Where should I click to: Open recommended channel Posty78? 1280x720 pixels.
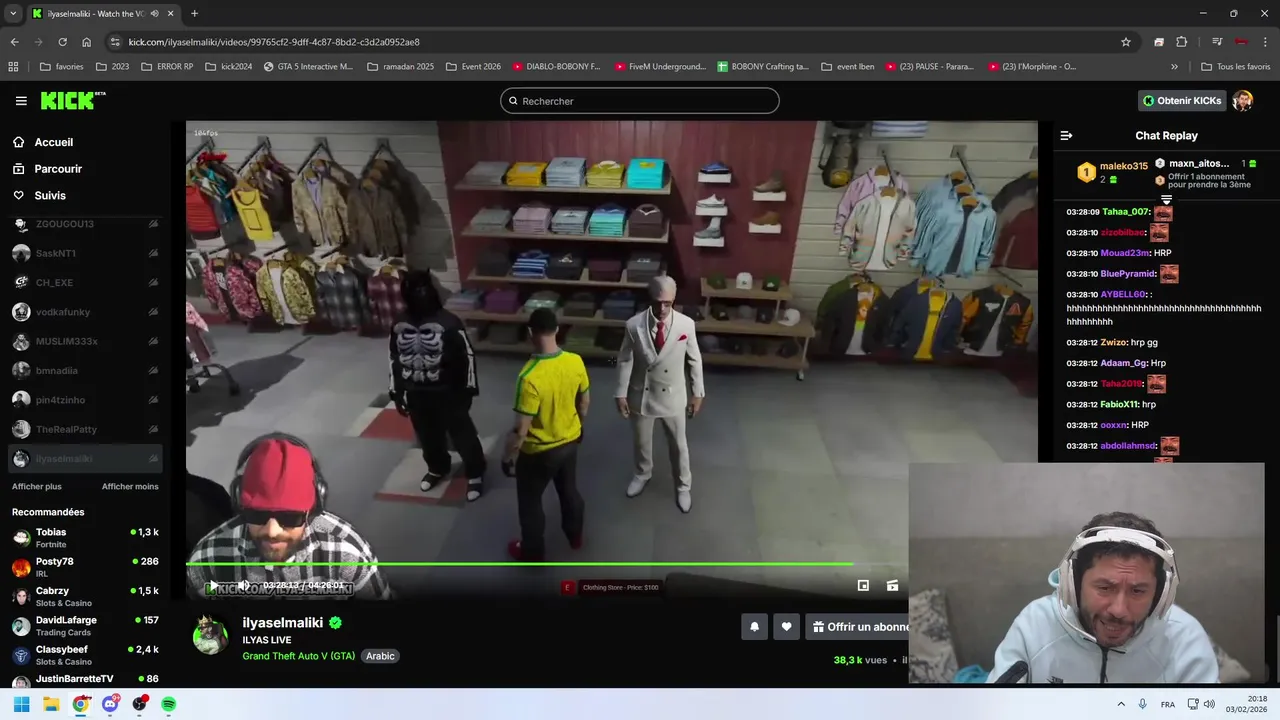(x=84, y=567)
